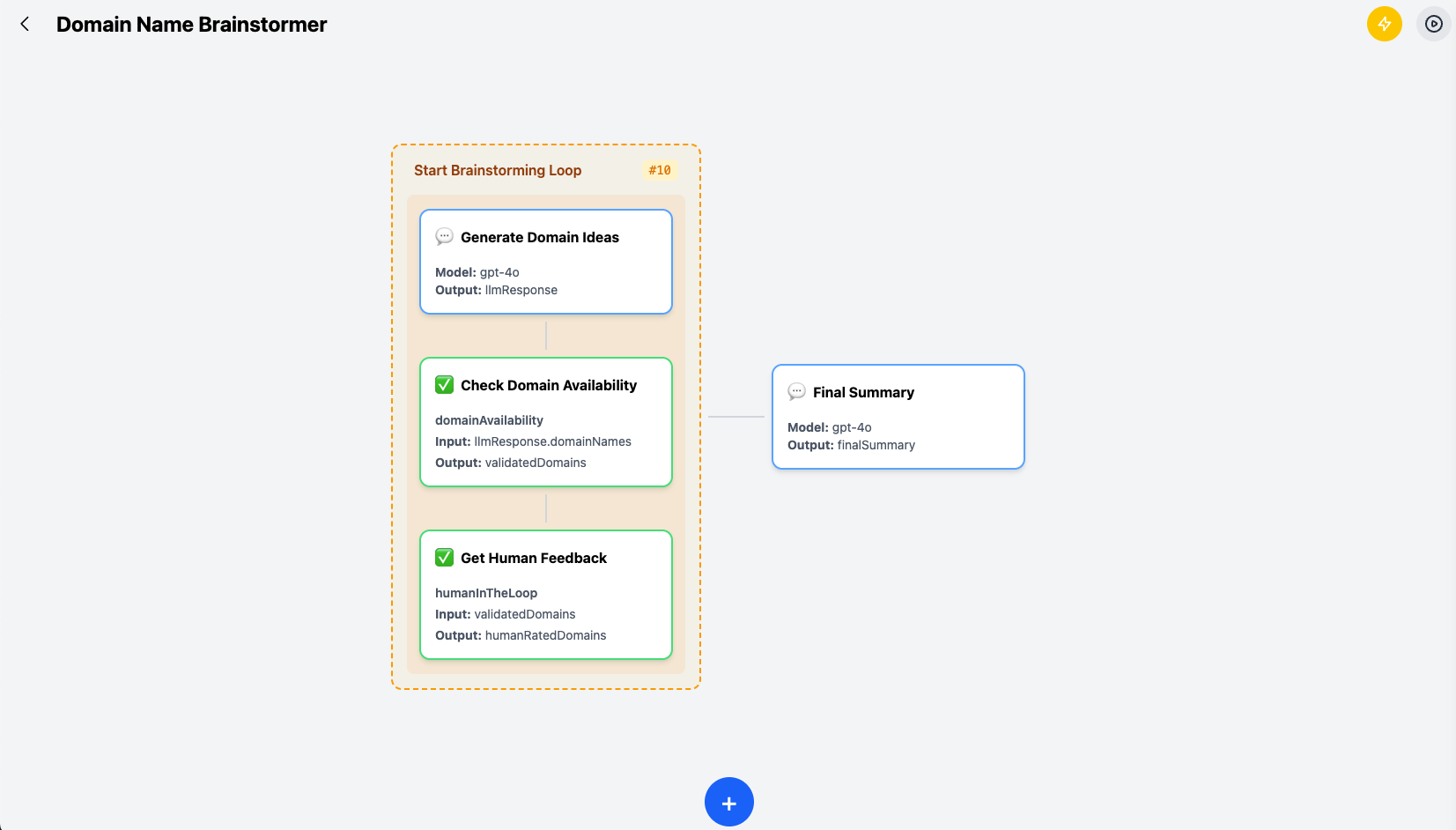The width and height of the screenshot is (1456, 830).
Task: Click the validatedDomains output link text
Action: [536, 462]
